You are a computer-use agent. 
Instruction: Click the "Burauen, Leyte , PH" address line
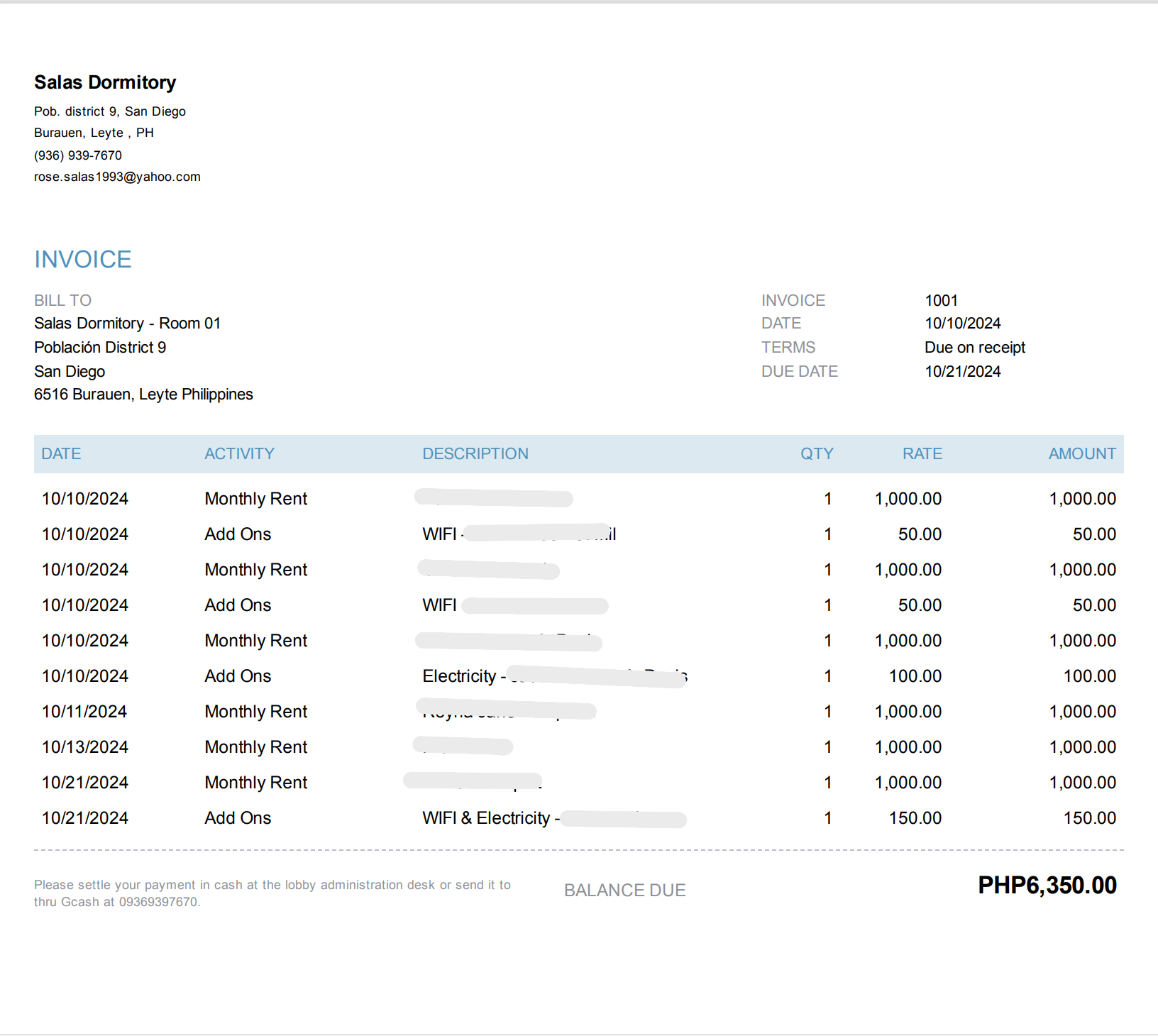pos(94,133)
